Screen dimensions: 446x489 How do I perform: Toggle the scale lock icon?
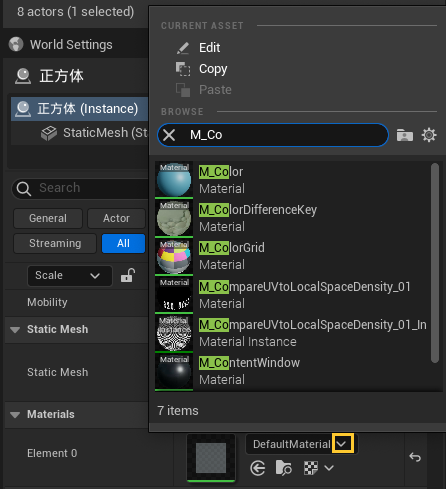coord(128,275)
